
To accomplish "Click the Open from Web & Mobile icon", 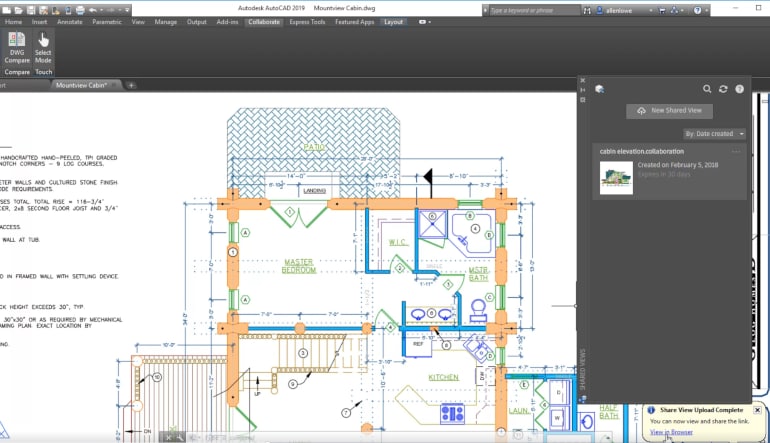I will point(55,10).
